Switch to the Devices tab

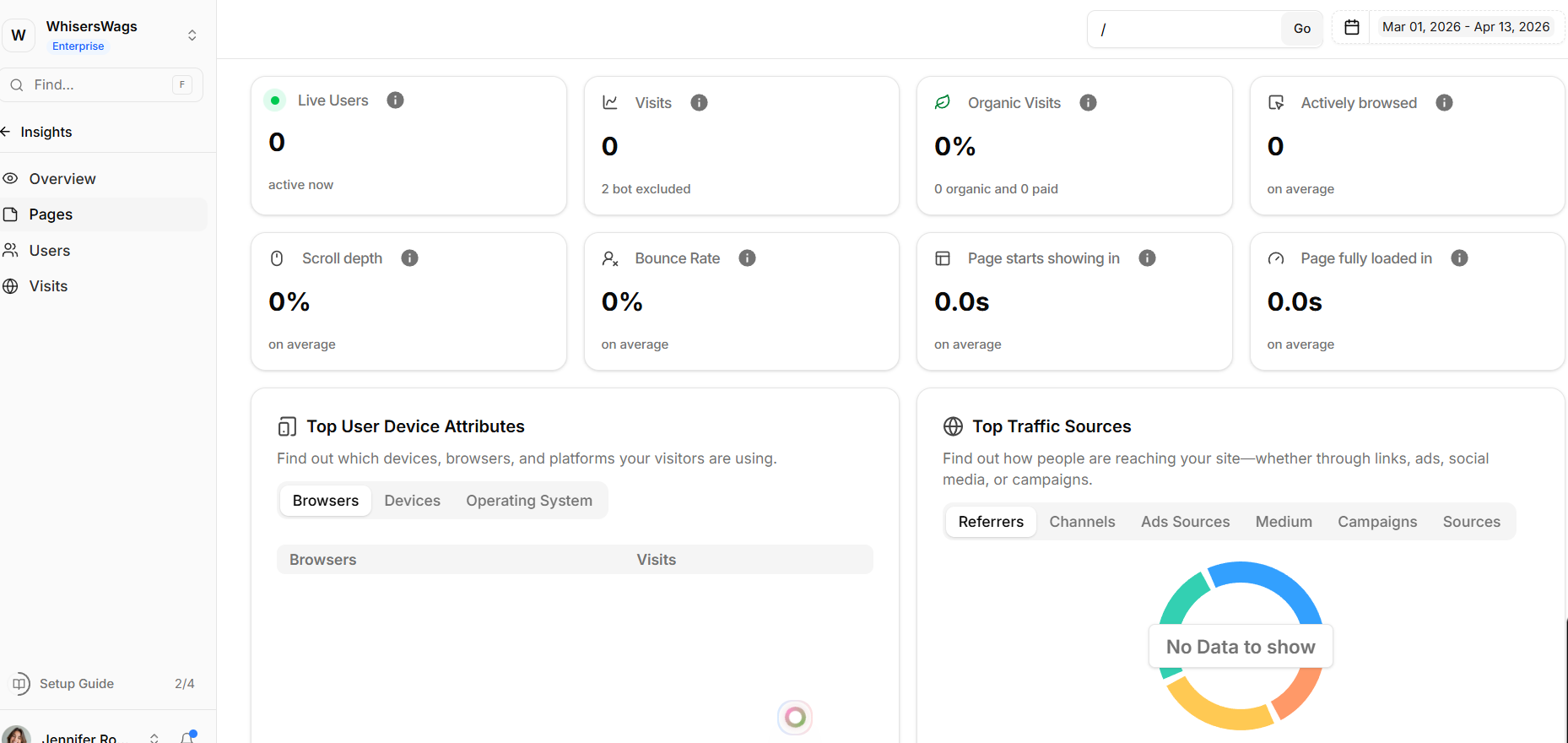(x=412, y=501)
